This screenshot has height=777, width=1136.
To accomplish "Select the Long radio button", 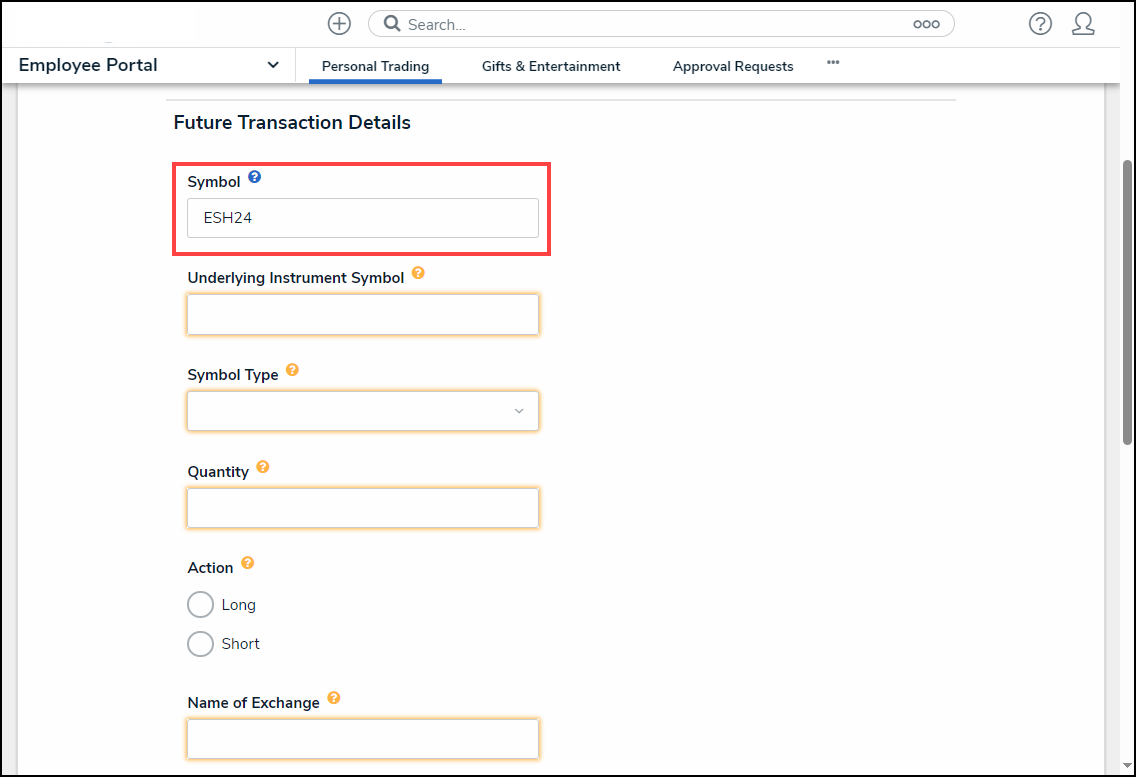I will 201,605.
